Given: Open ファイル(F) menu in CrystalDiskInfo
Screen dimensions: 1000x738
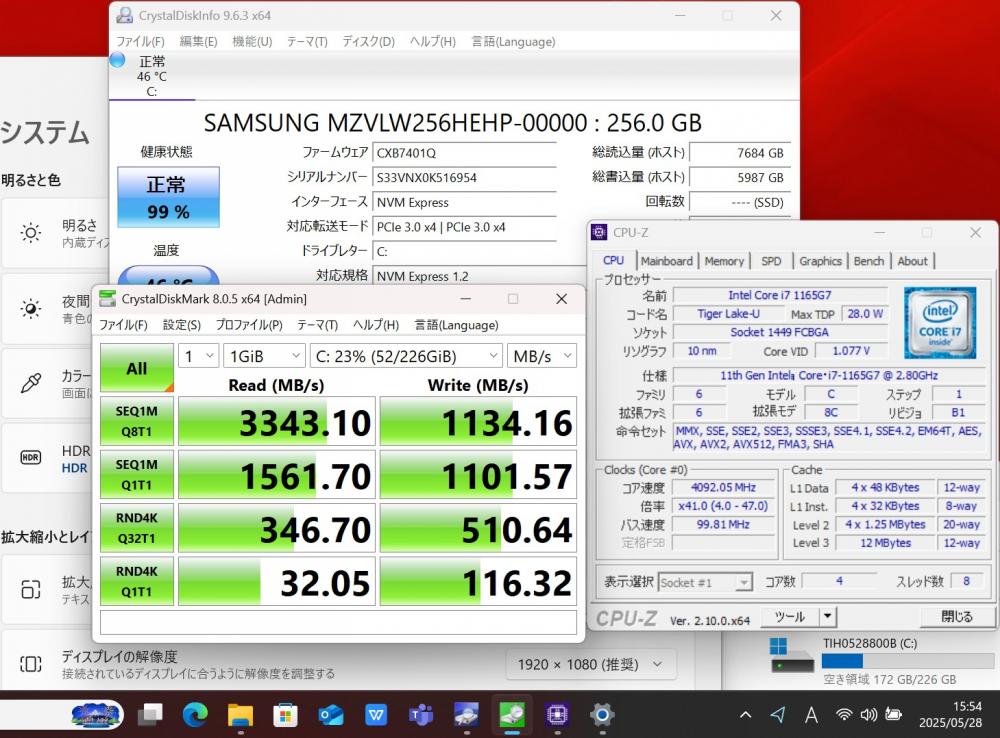Looking at the screenshot, I should click(140, 41).
